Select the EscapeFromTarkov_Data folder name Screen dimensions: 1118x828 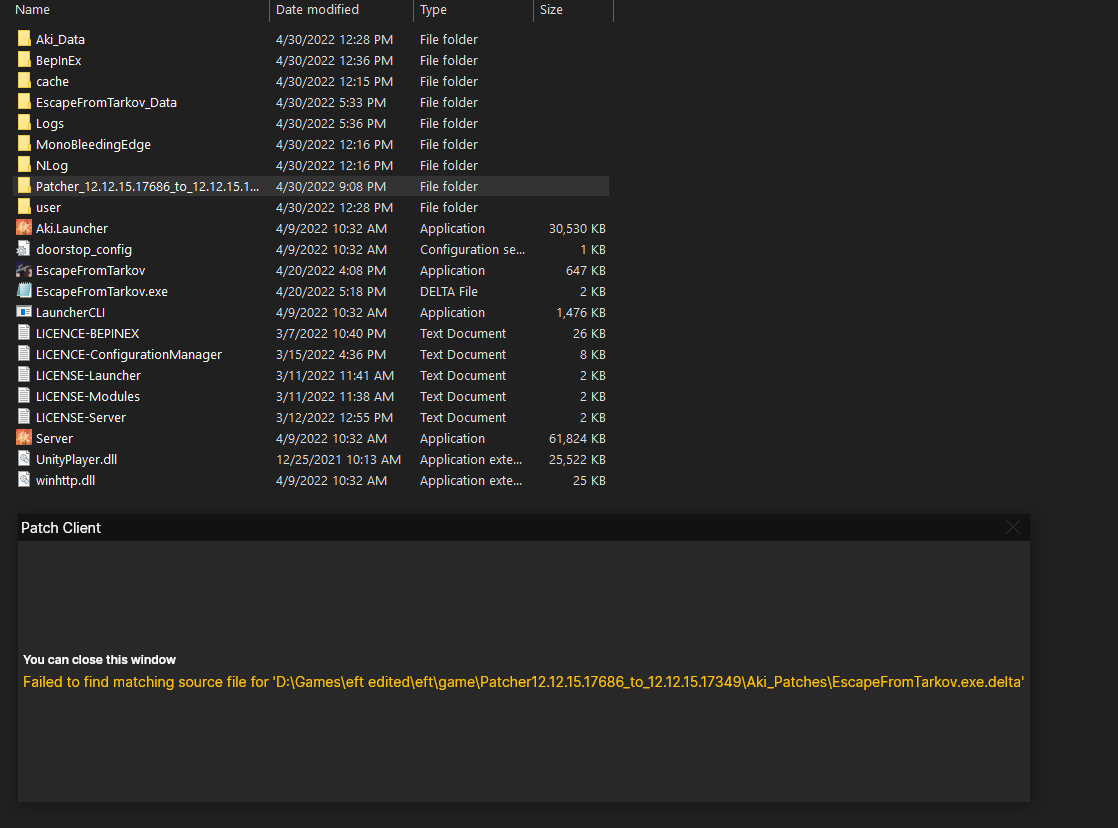pos(106,103)
